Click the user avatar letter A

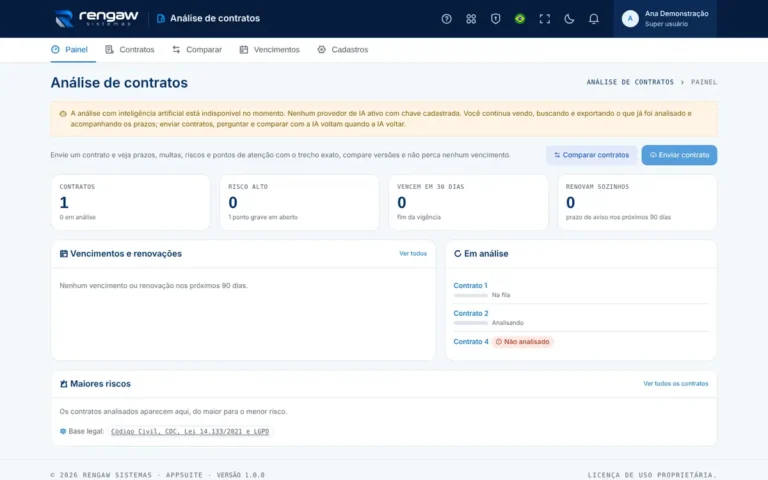(x=630, y=19)
